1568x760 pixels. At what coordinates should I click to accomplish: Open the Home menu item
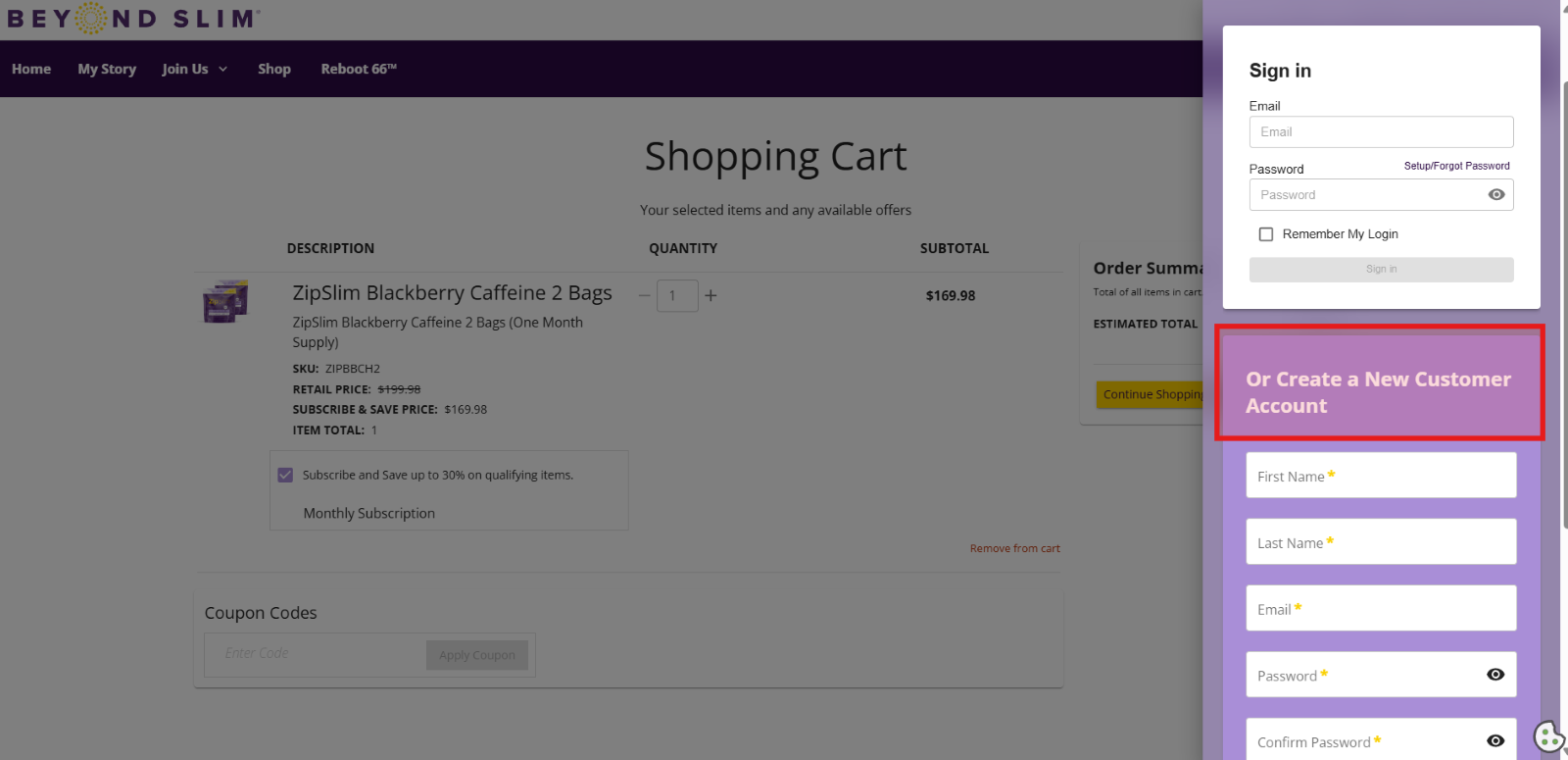tap(31, 69)
